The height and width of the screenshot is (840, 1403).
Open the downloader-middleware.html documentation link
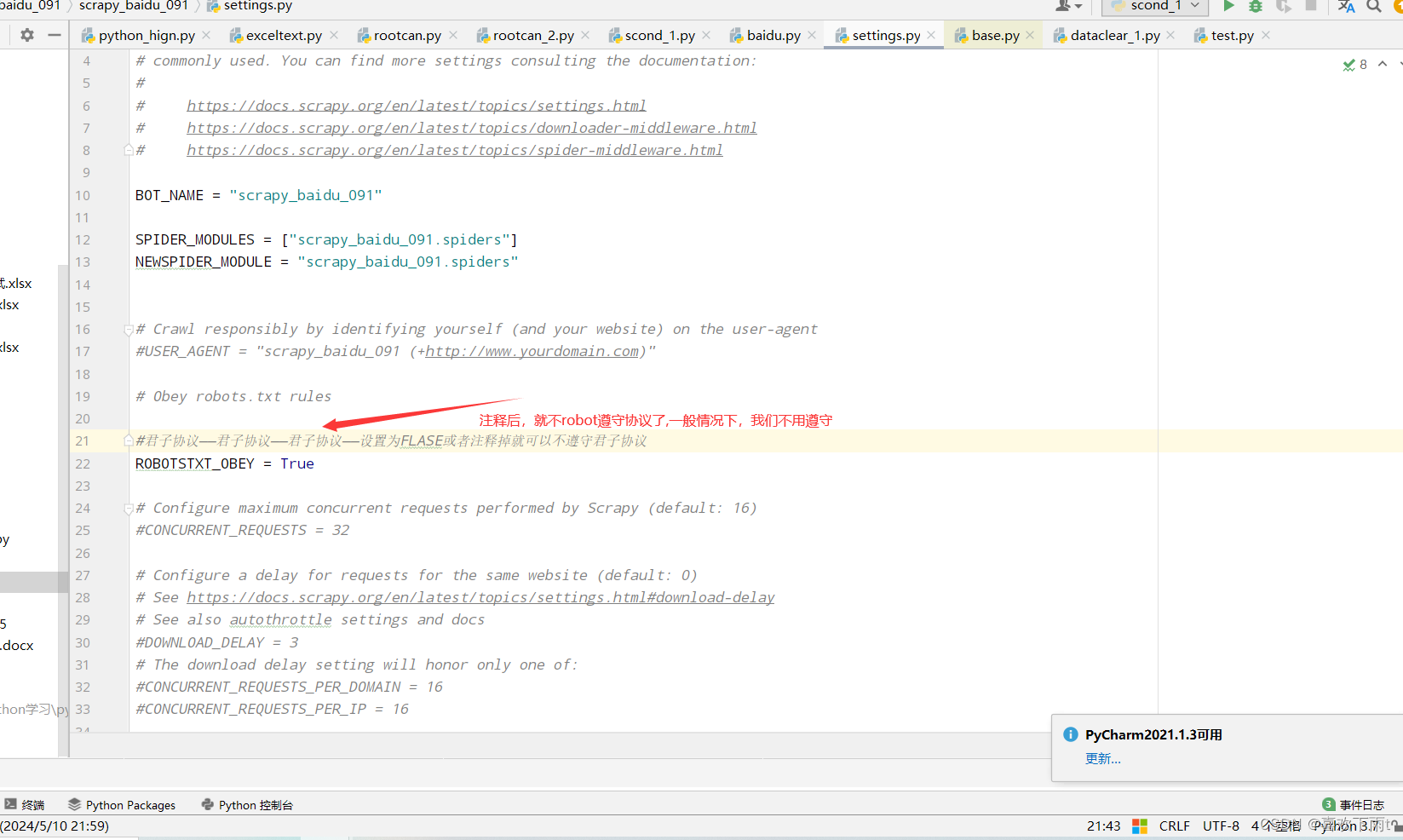point(472,128)
